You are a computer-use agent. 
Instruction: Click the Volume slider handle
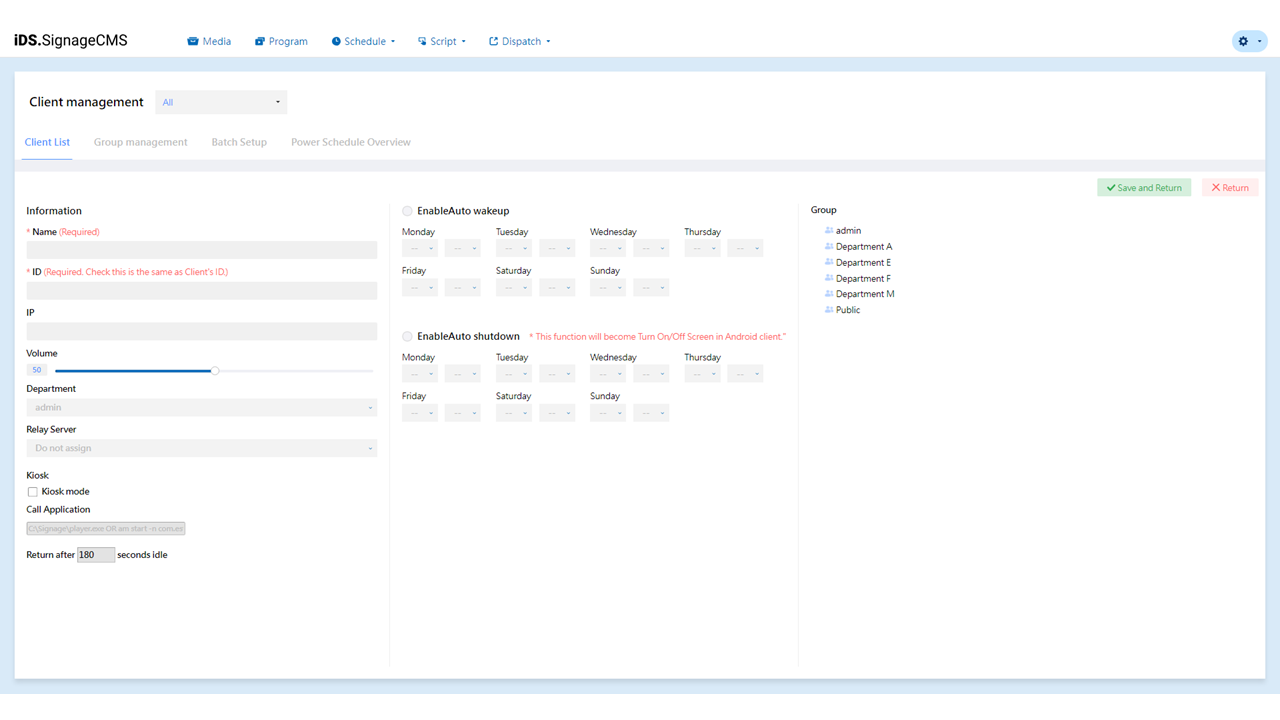pyautogui.click(x=215, y=371)
